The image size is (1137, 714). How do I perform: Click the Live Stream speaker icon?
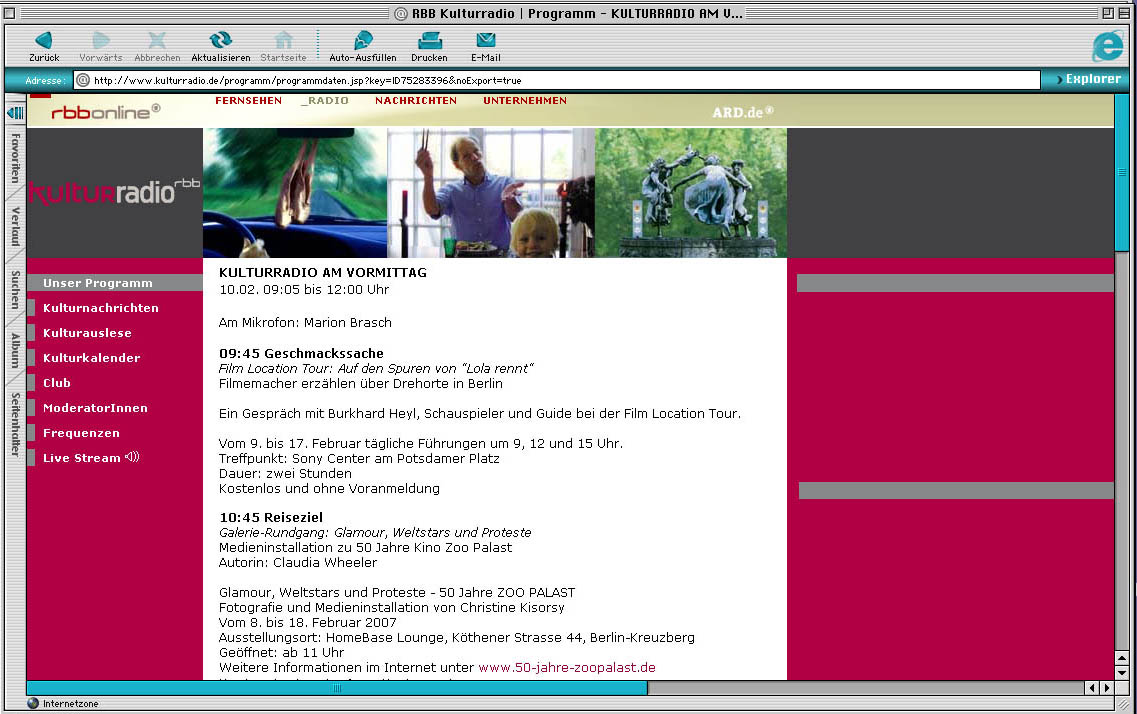coord(132,457)
